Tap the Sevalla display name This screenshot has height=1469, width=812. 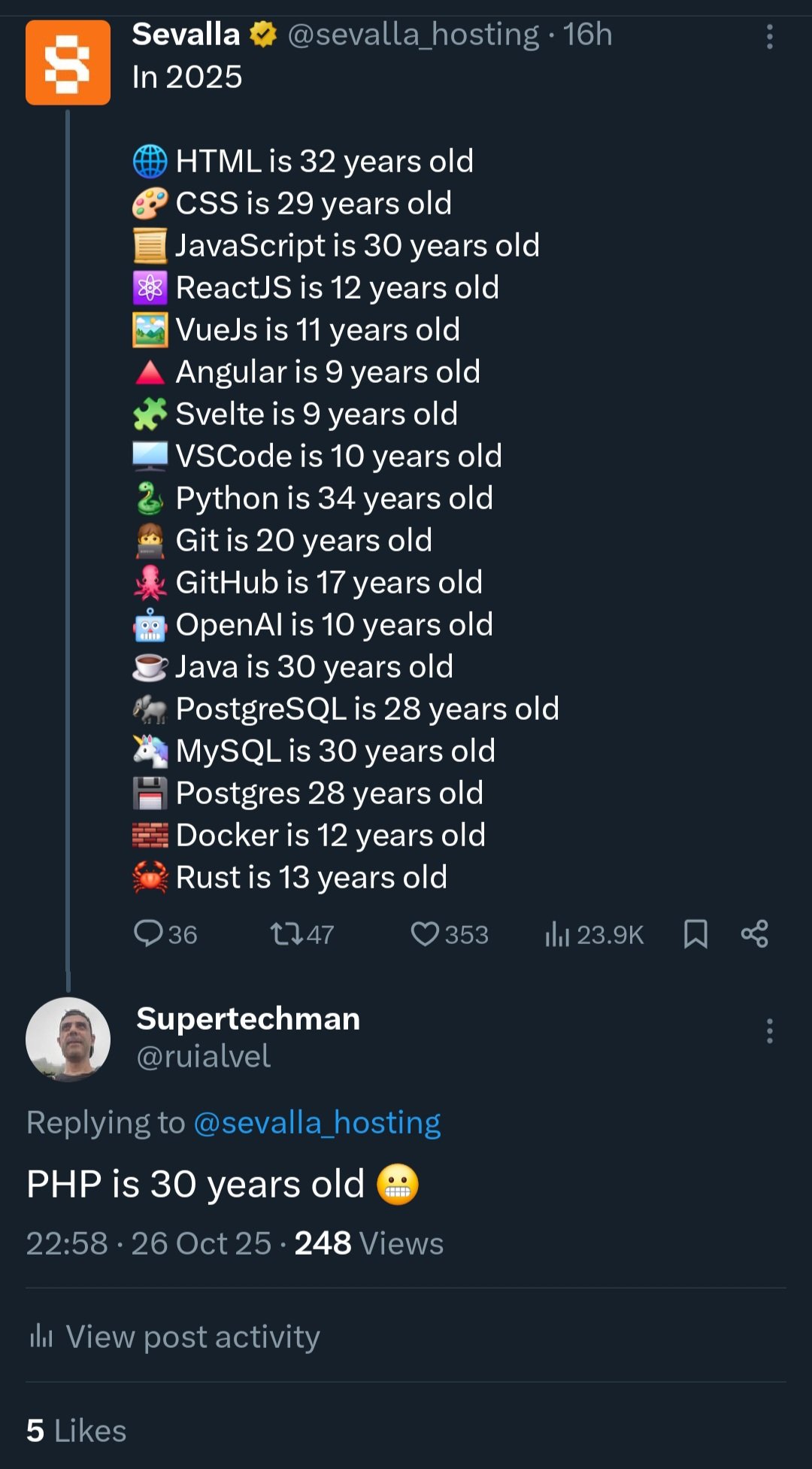pos(186,35)
